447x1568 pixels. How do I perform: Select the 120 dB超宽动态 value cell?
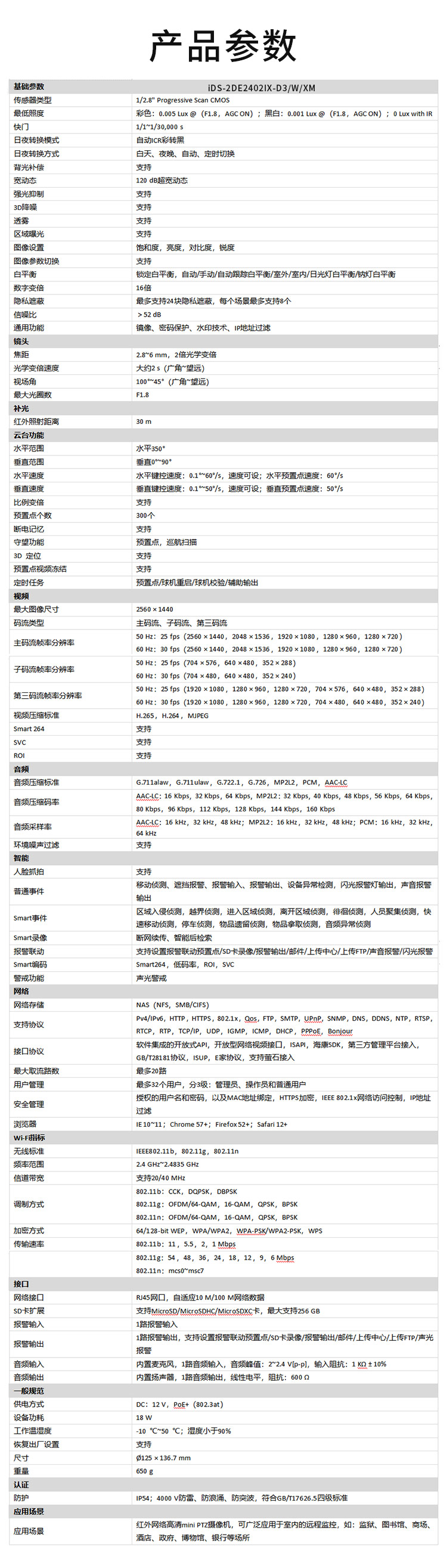pos(162,181)
